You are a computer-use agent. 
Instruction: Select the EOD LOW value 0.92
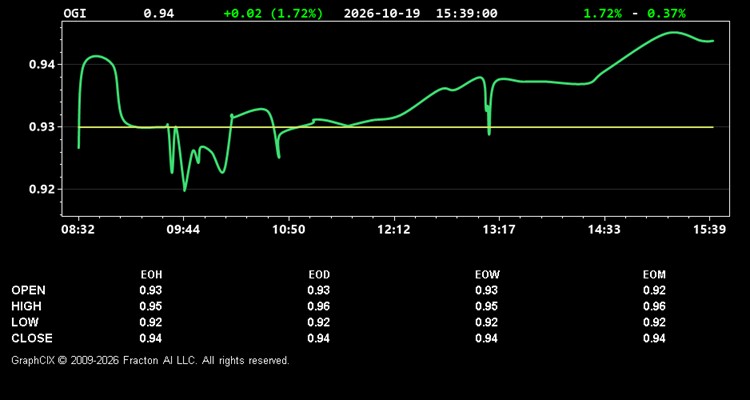tap(319, 322)
